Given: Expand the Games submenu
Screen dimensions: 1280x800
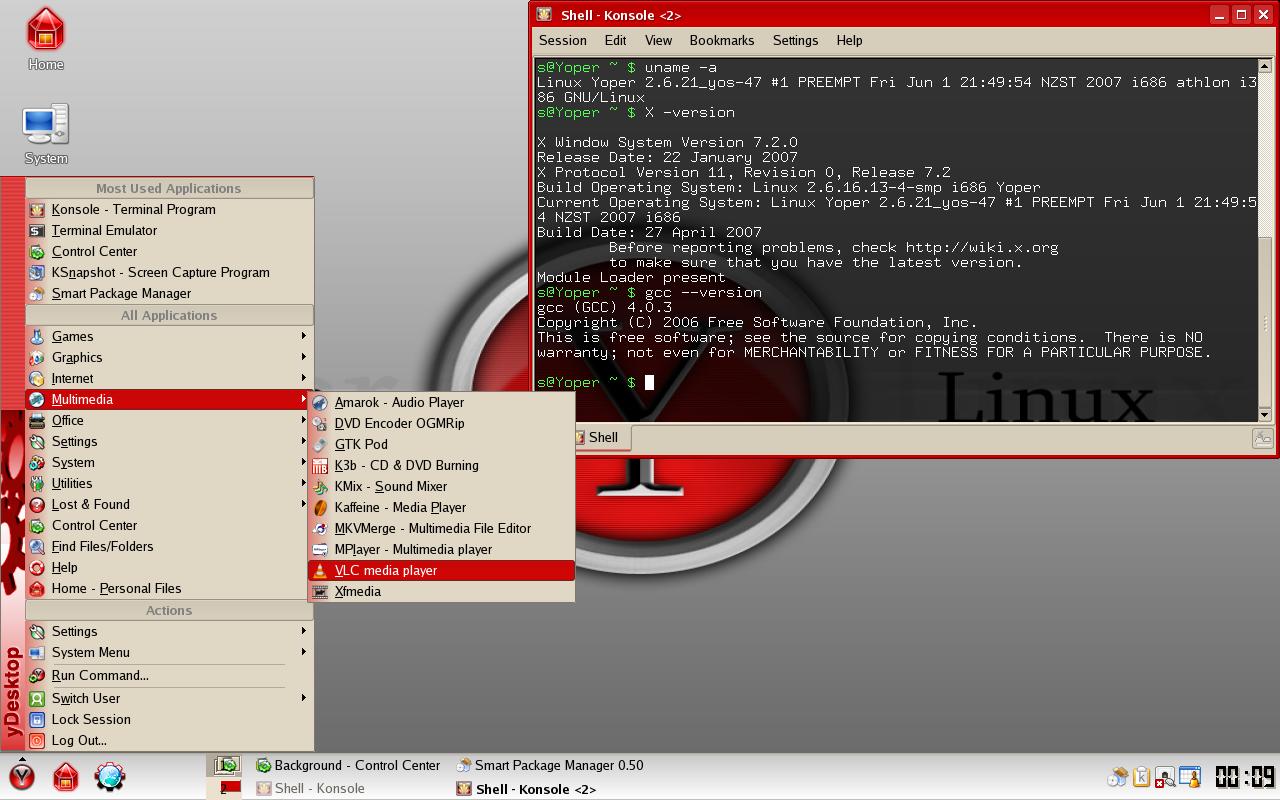Looking at the screenshot, I should pos(169,336).
